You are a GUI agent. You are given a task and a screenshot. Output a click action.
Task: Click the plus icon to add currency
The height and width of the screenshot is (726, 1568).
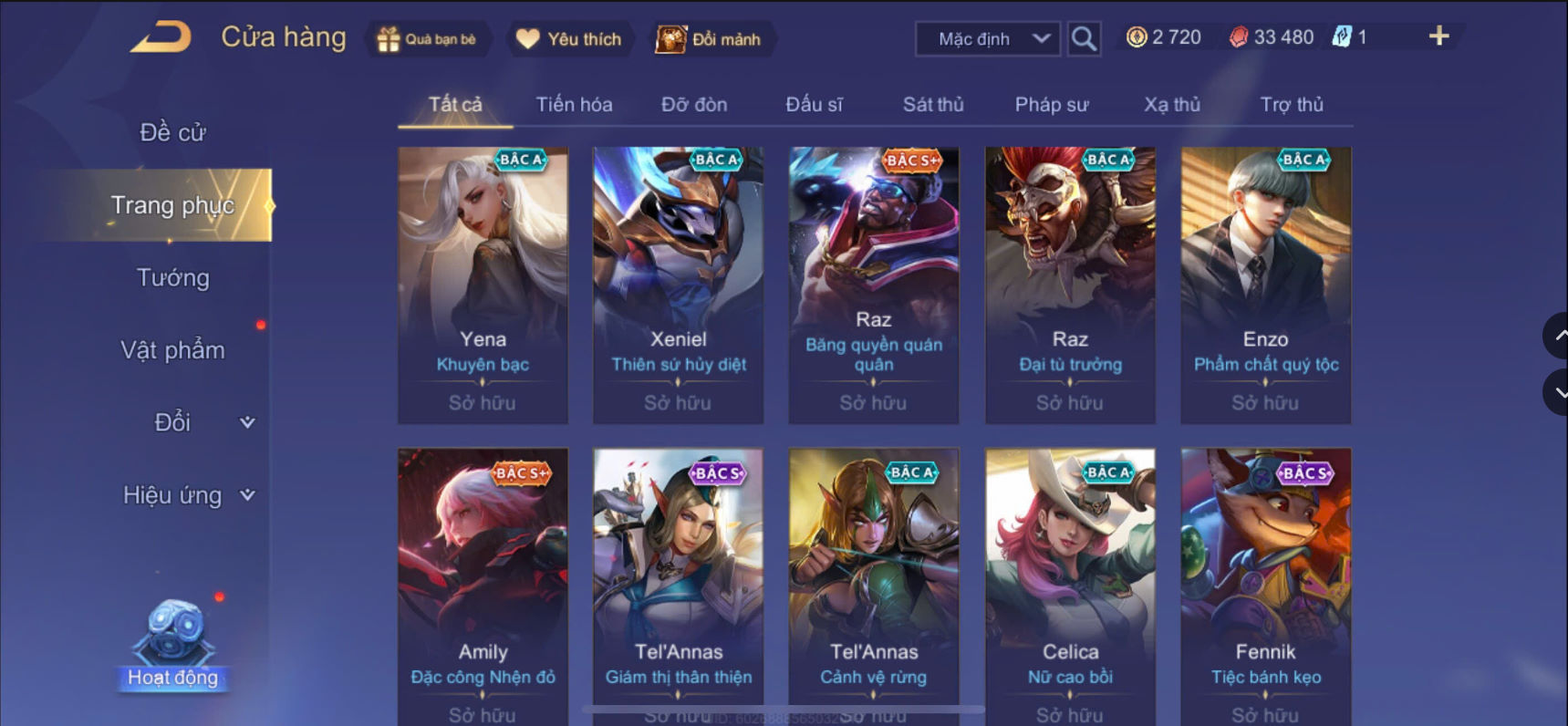tap(1438, 36)
